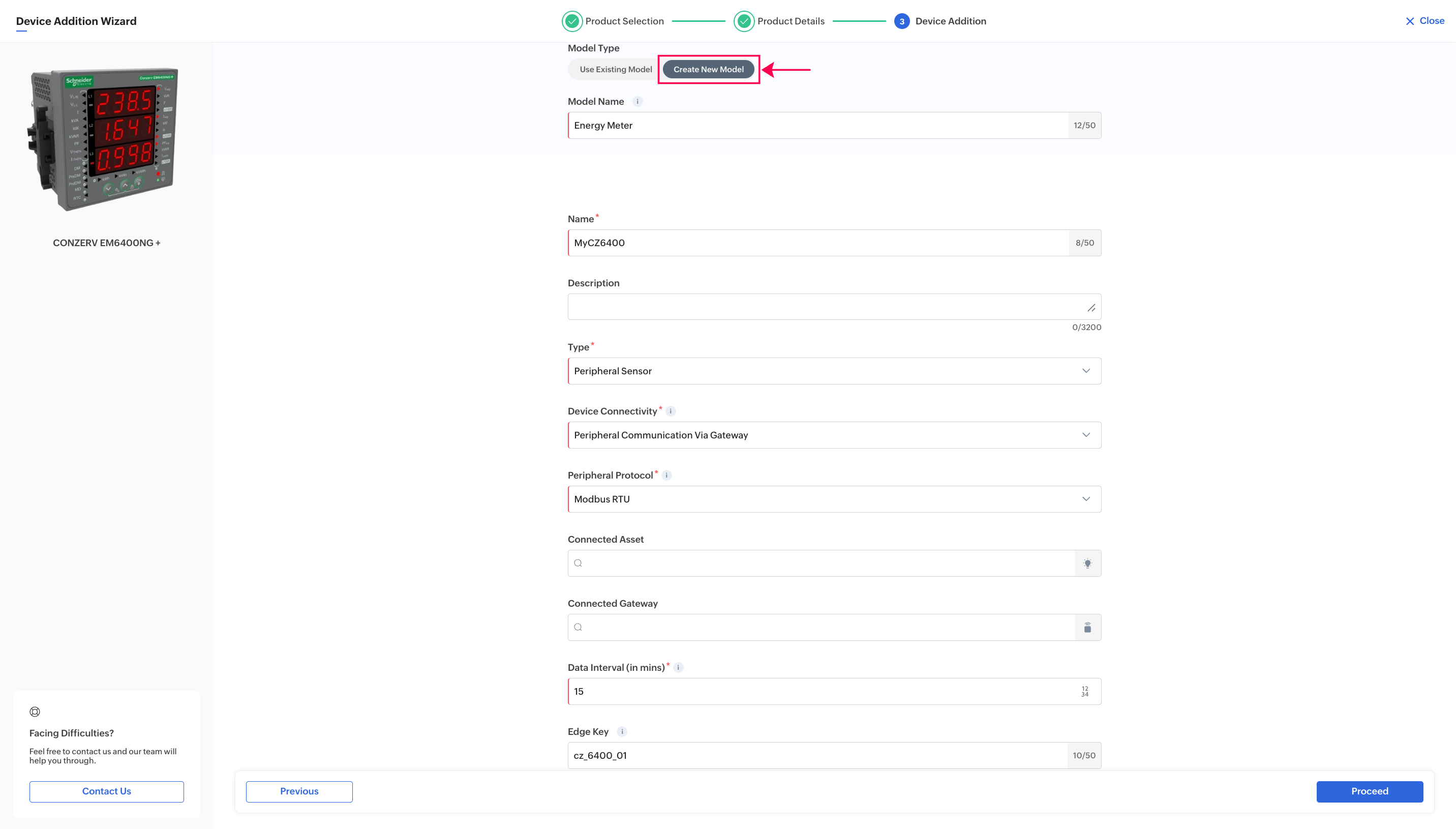Click the Device Connectivity info icon
1456x829 pixels.
point(670,411)
